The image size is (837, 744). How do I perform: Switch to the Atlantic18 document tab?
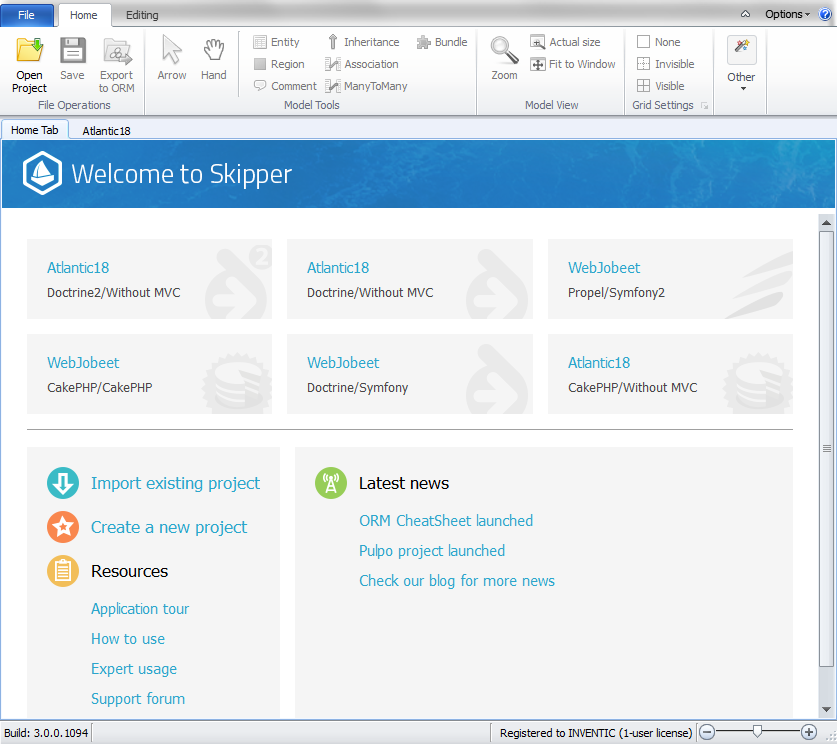106,131
